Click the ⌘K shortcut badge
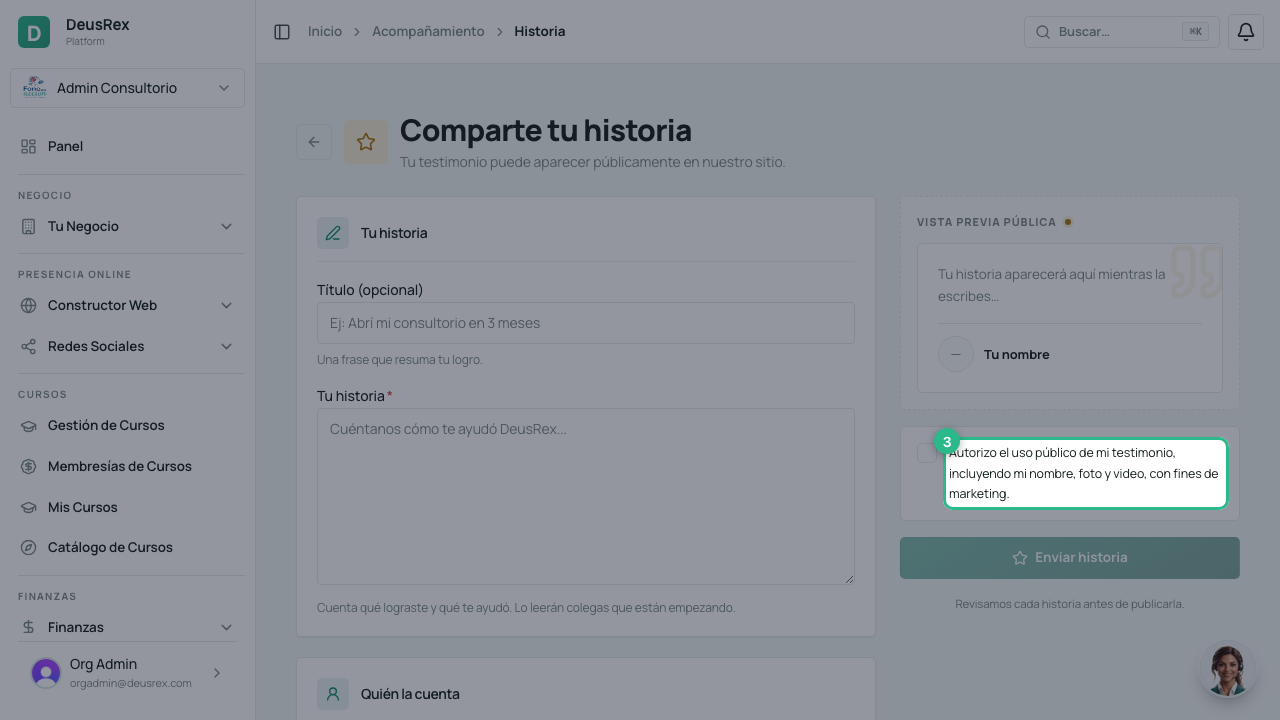 (1195, 32)
